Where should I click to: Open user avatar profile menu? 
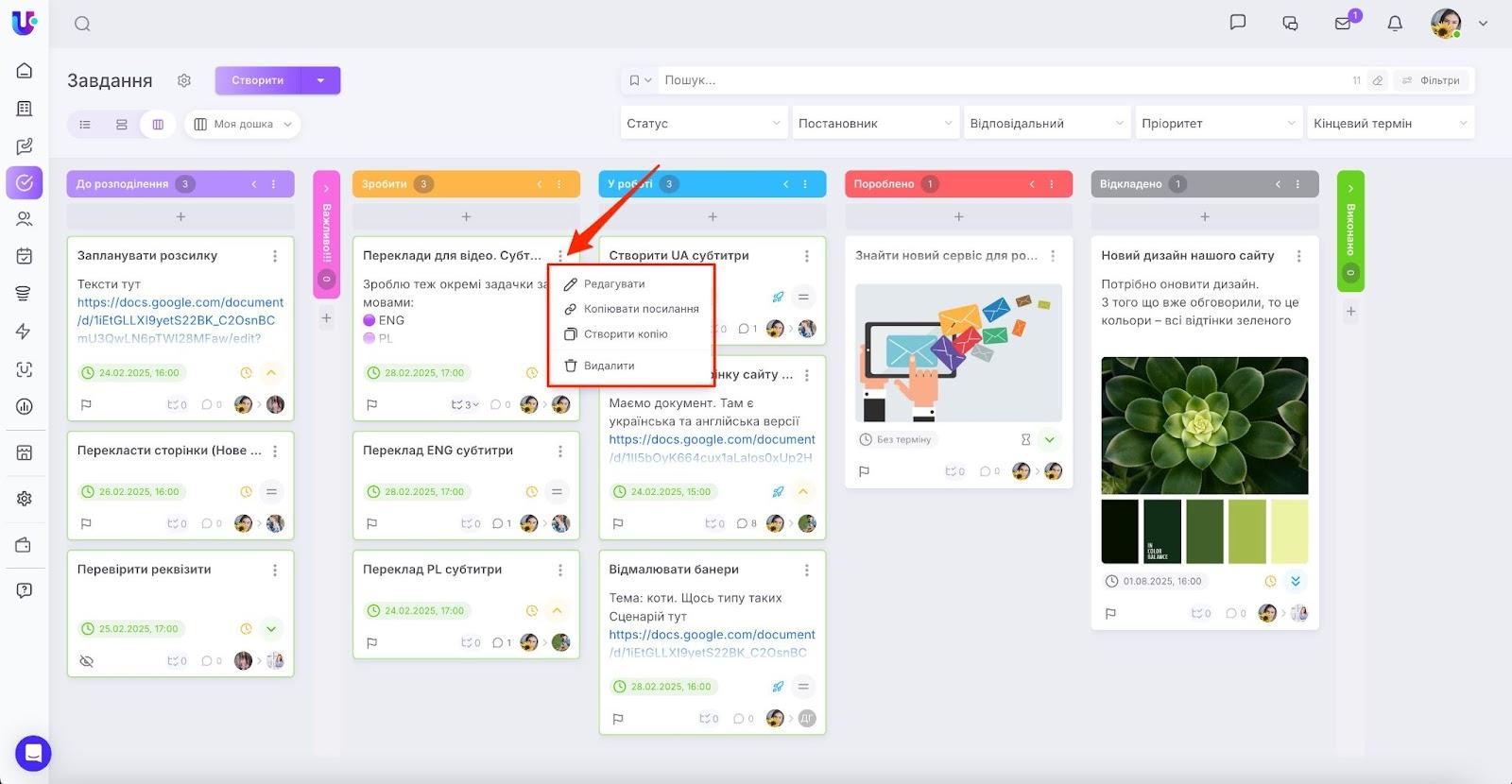(1447, 24)
